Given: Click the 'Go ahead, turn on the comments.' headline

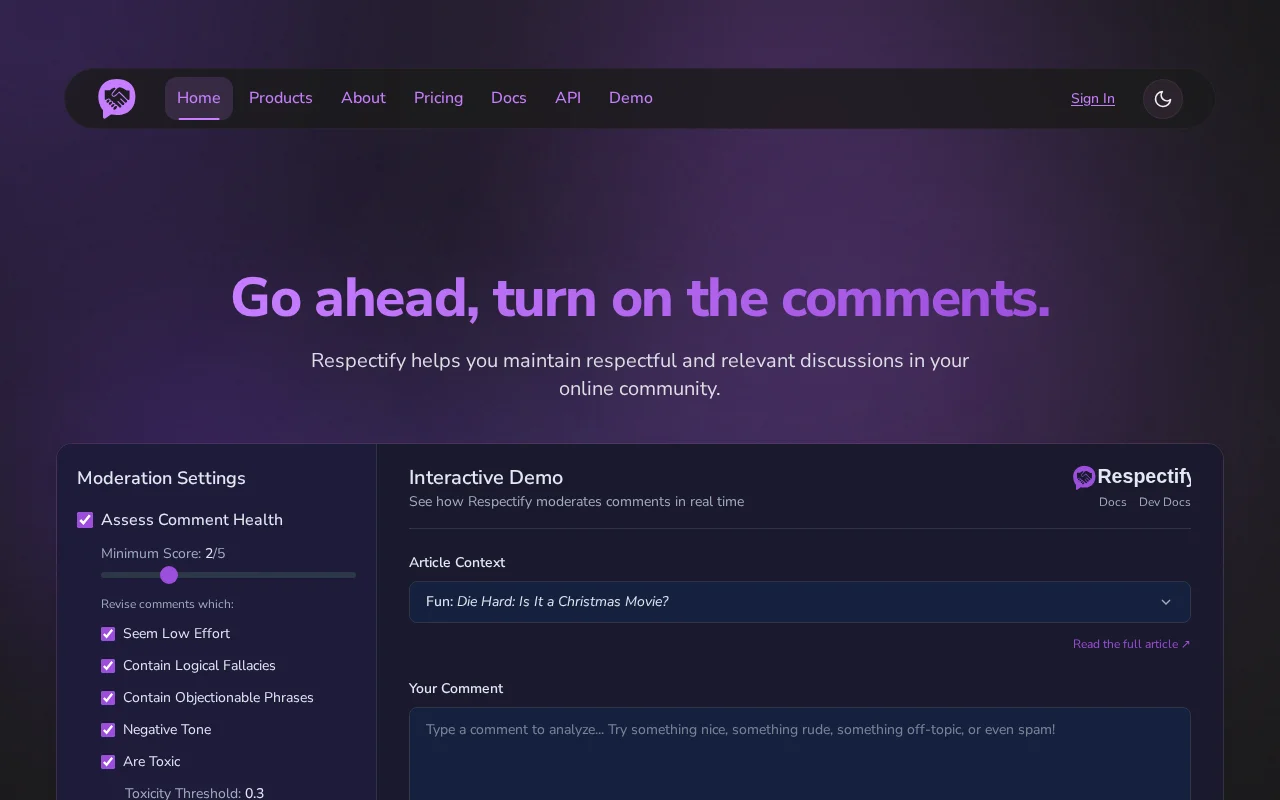Looking at the screenshot, I should pos(640,298).
